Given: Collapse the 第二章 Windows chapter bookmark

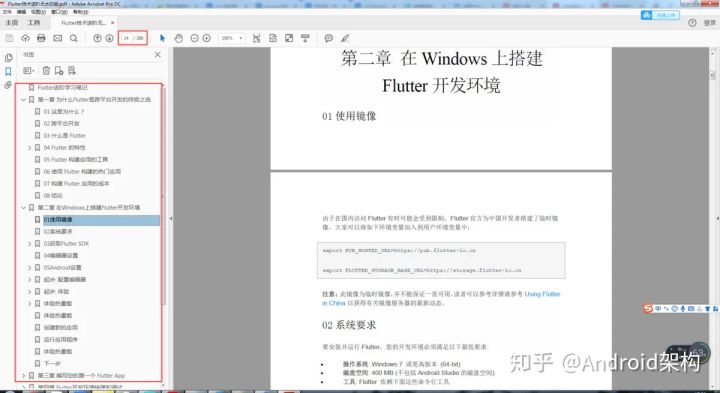Looking at the screenshot, I should pyautogui.click(x=23, y=208).
